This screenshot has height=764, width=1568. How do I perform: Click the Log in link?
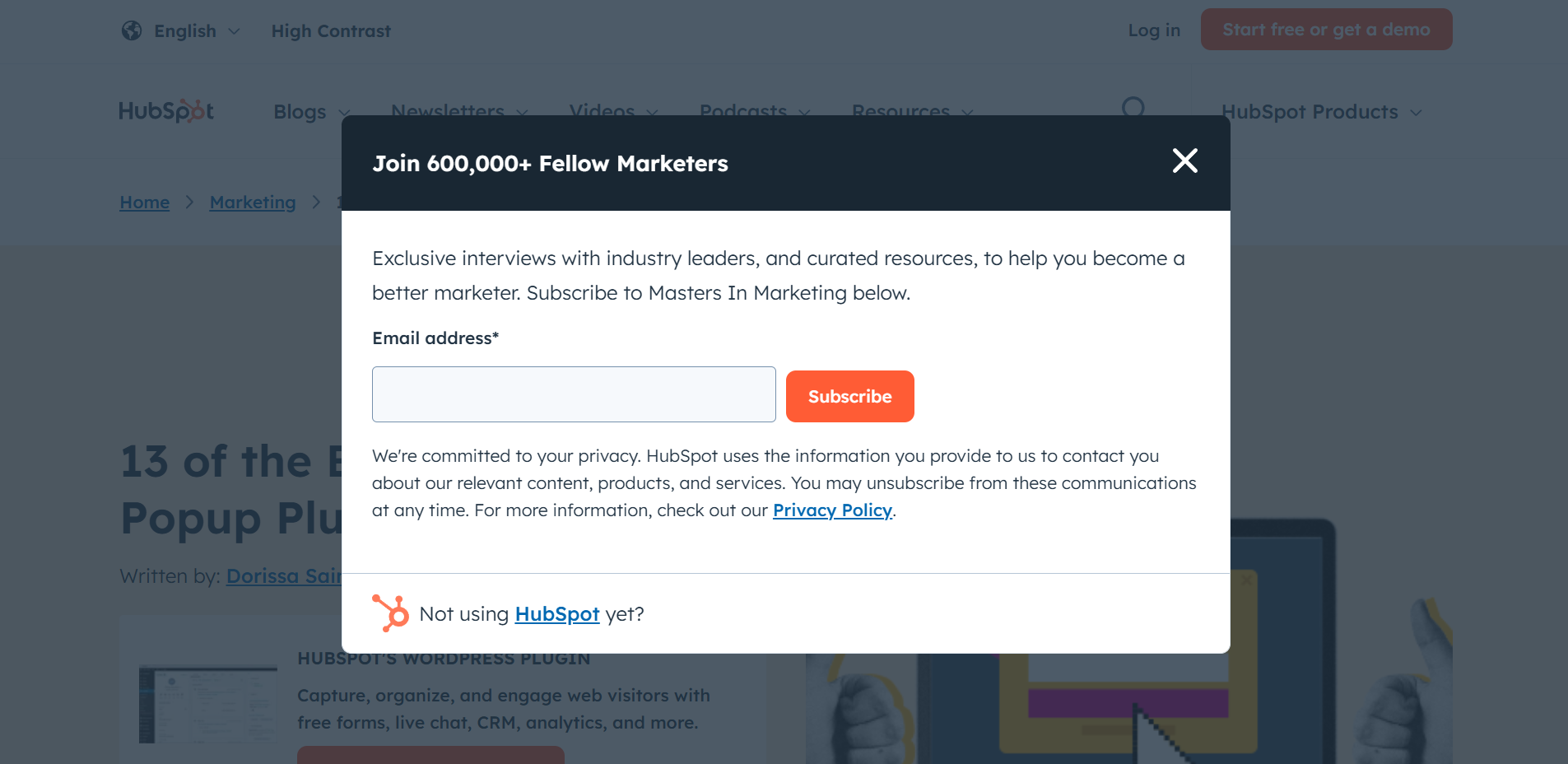pyautogui.click(x=1154, y=30)
